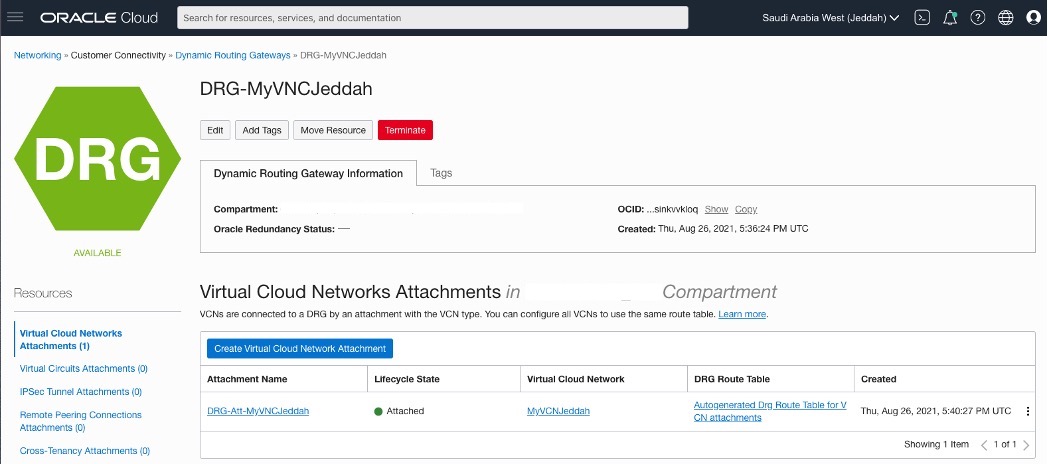Go to previous page of attachments
1048x464 pixels.
click(983, 444)
